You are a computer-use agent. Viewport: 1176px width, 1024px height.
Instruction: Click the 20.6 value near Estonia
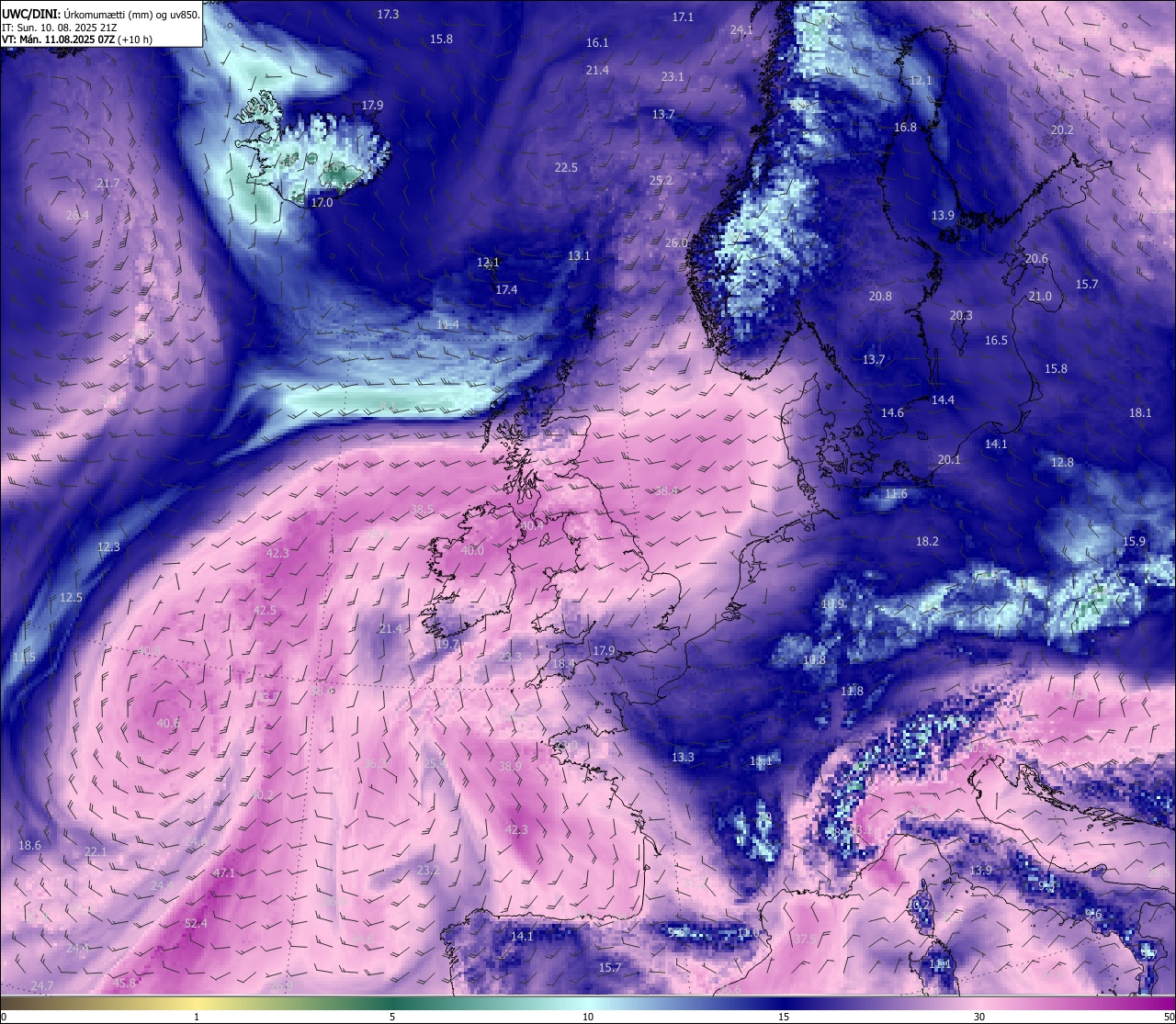coord(1036,258)
